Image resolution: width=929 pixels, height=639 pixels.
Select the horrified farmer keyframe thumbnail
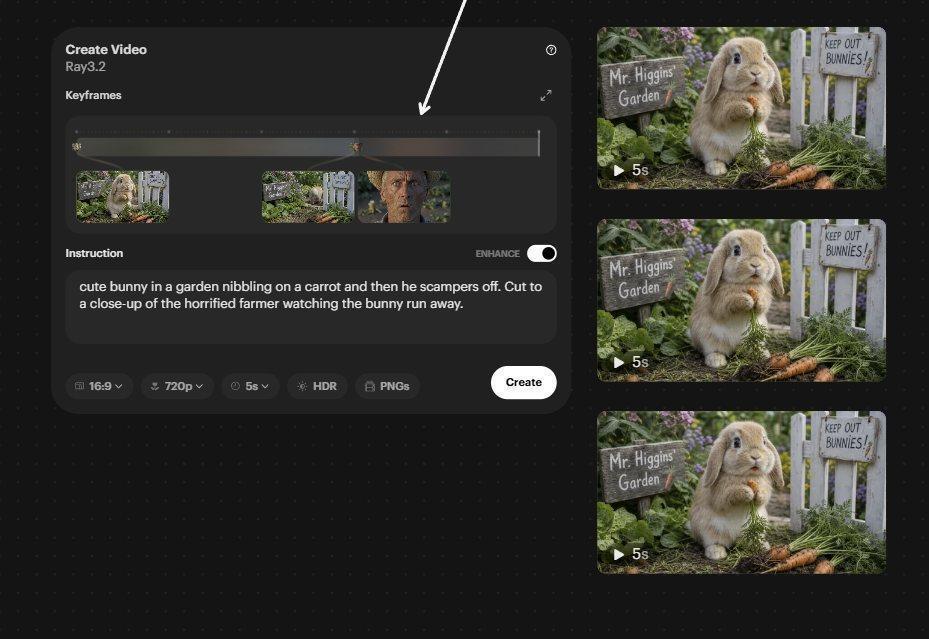point(404,197)
